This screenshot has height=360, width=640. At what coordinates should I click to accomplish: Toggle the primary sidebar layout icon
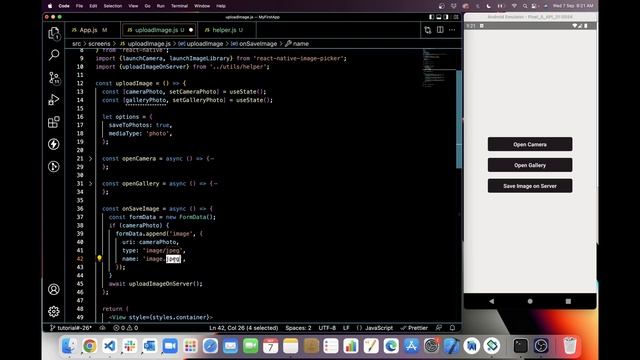(431, 17)
